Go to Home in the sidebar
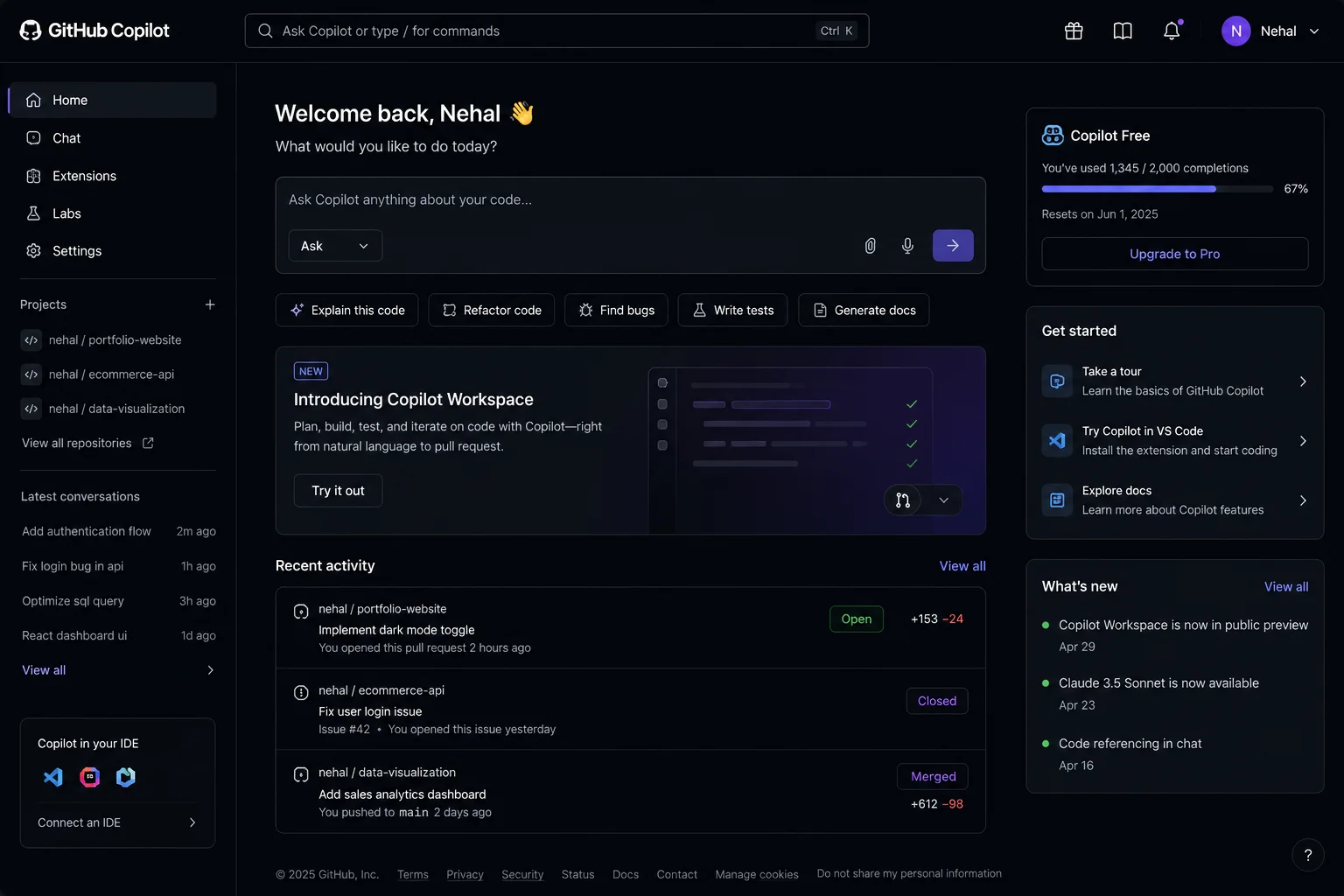The image size is (1344, 896). 113,100
